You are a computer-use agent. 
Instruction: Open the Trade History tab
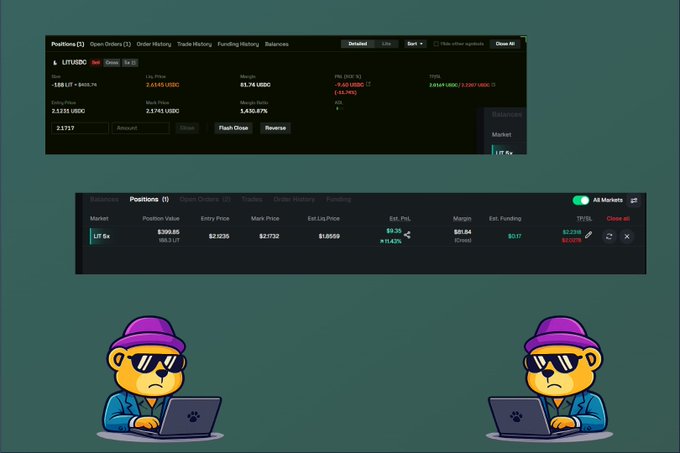pyautogui.click(x=194, y=44)
